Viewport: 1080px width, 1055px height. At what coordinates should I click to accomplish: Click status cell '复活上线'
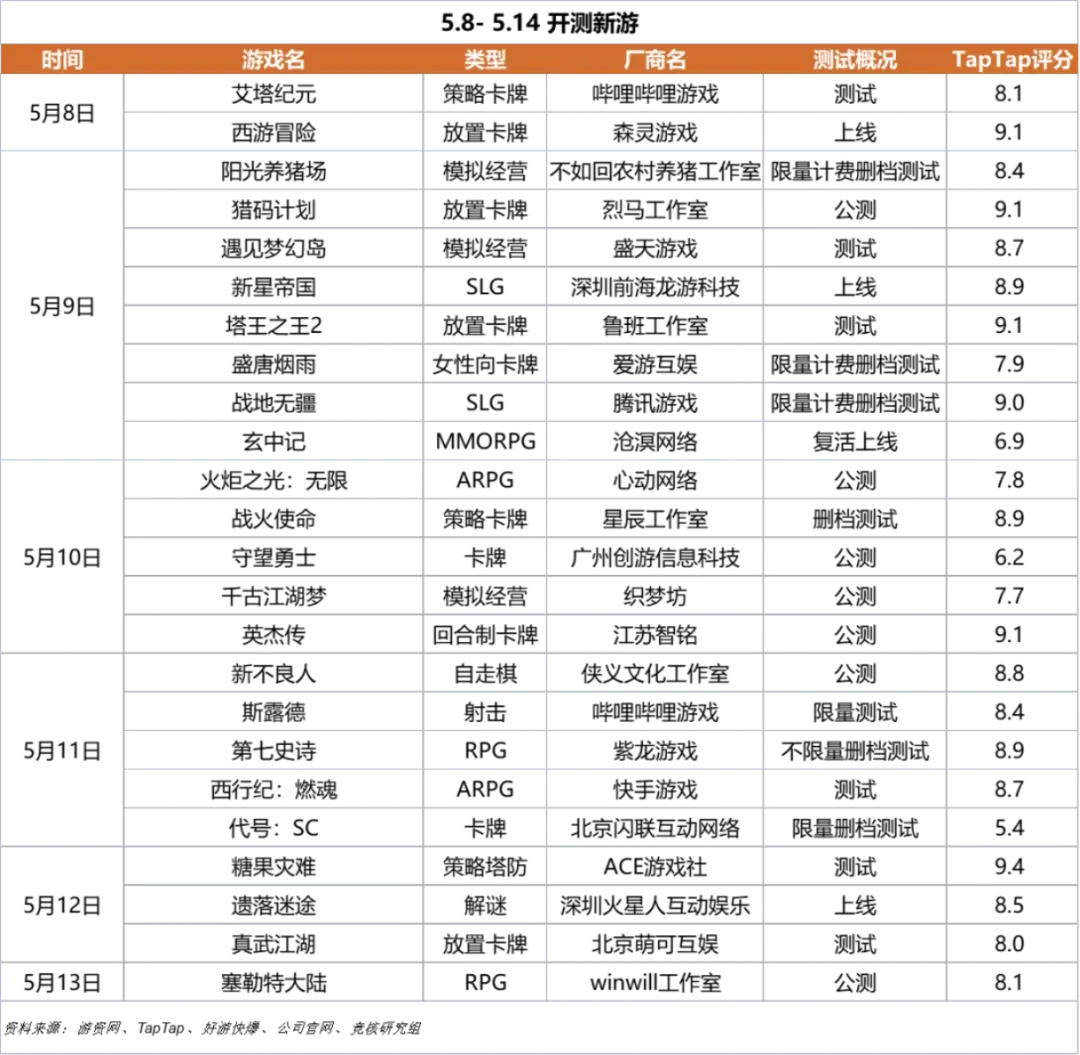coord(855,441)
